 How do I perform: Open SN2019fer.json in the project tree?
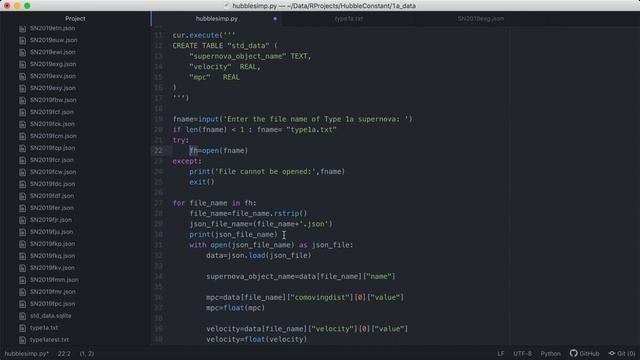pyautogui.click(x=52, y=208)
